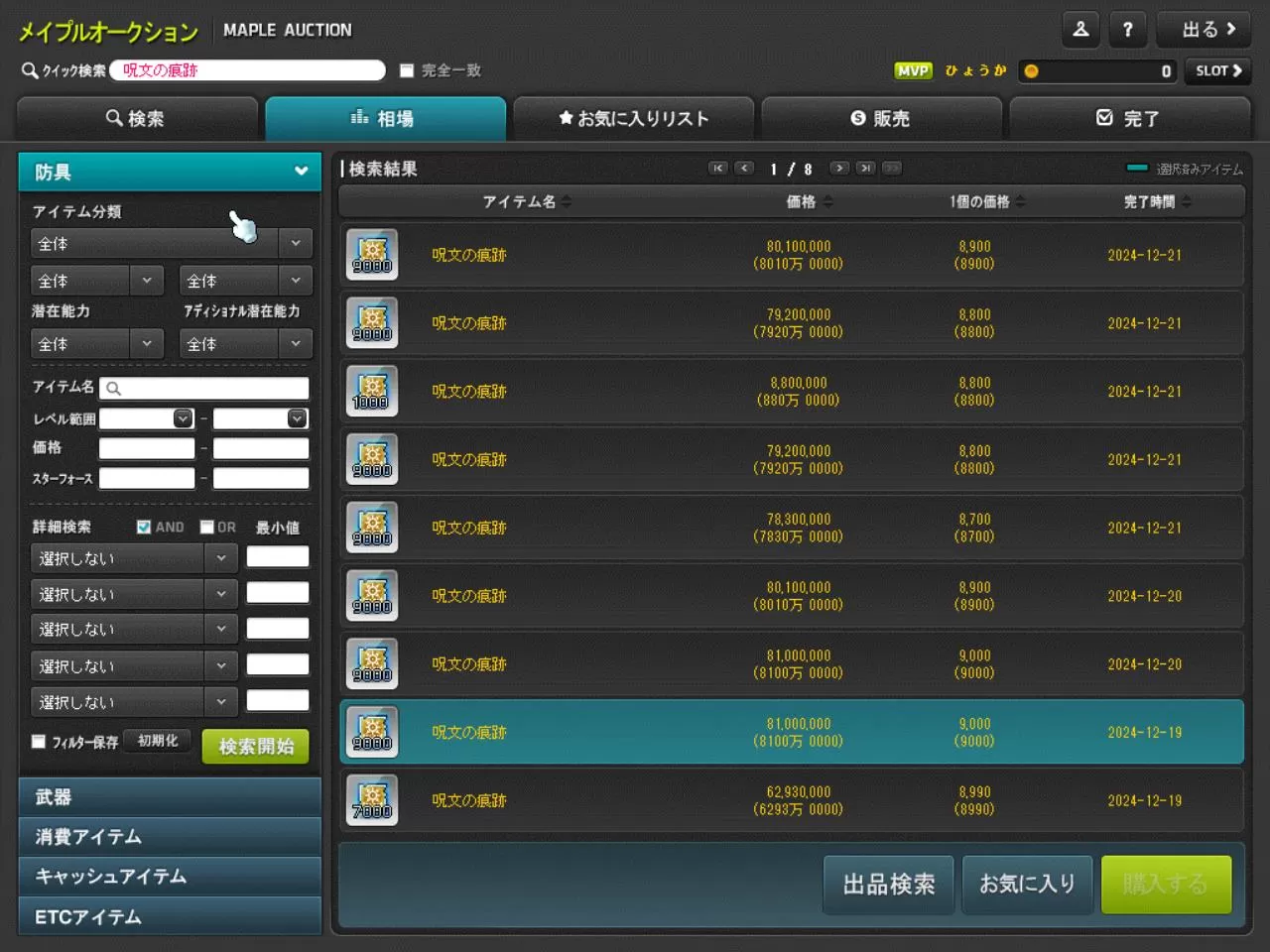
Task: Expand ETCアイテム category
Action: tap(170, 916)
